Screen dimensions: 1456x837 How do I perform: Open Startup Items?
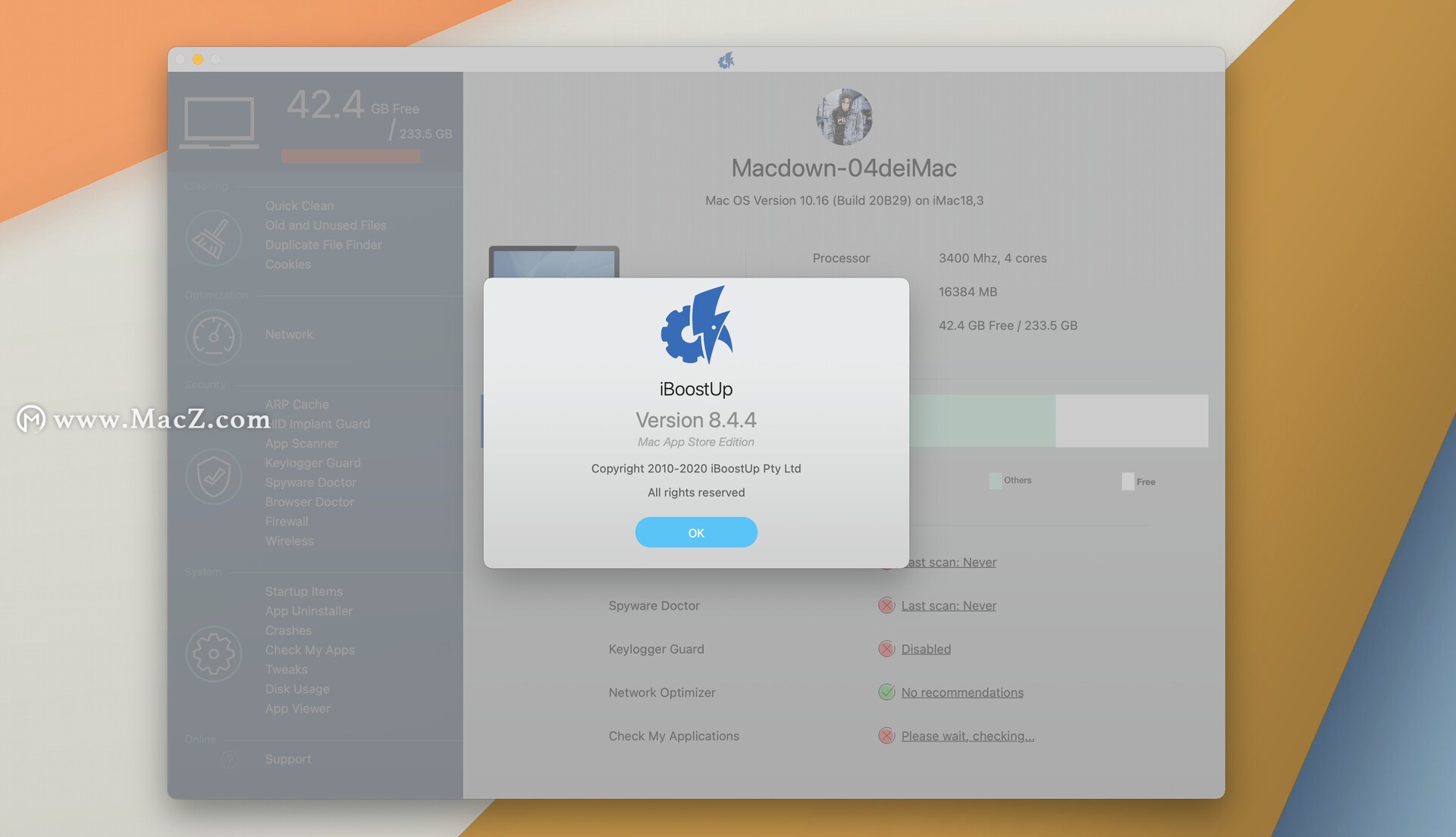tap(303, 591)
